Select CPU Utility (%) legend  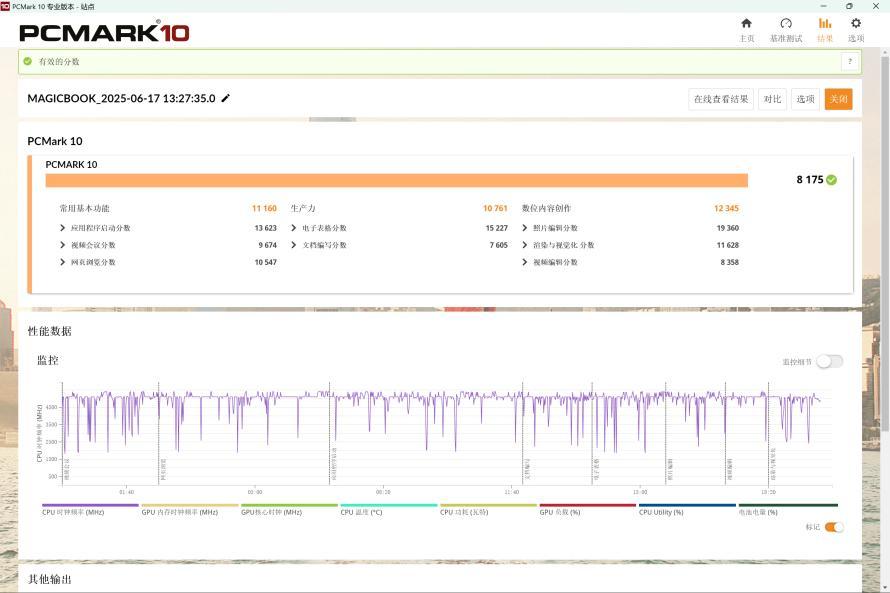(687, 509)
